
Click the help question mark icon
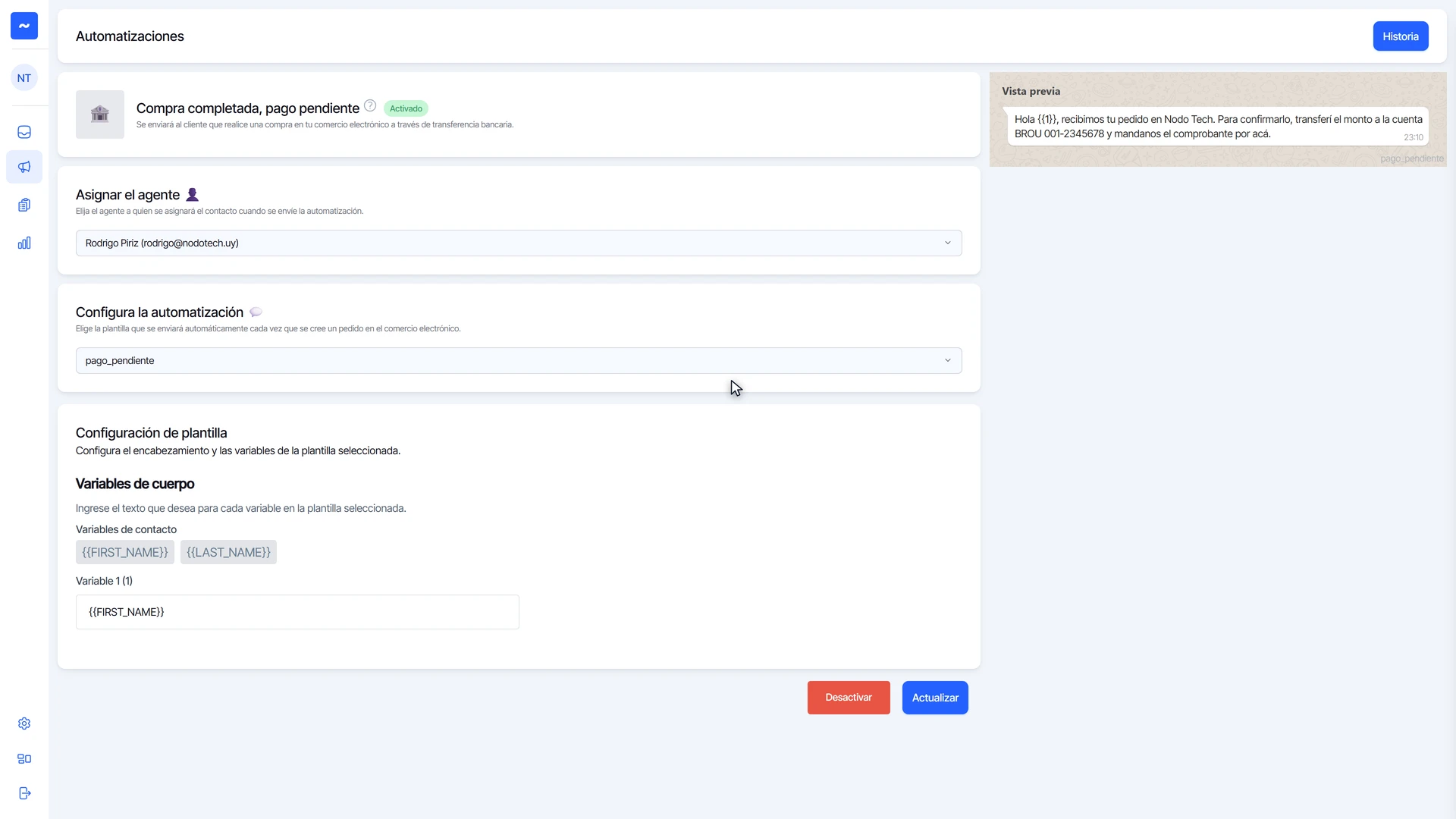[370, 105]
